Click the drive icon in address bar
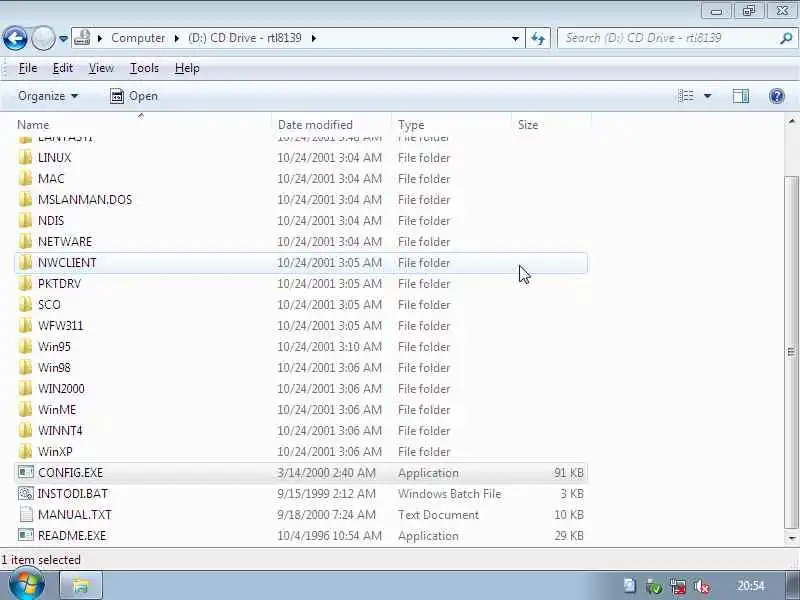The height and width of the screenshot is (600, 800). tap(82, 38)
